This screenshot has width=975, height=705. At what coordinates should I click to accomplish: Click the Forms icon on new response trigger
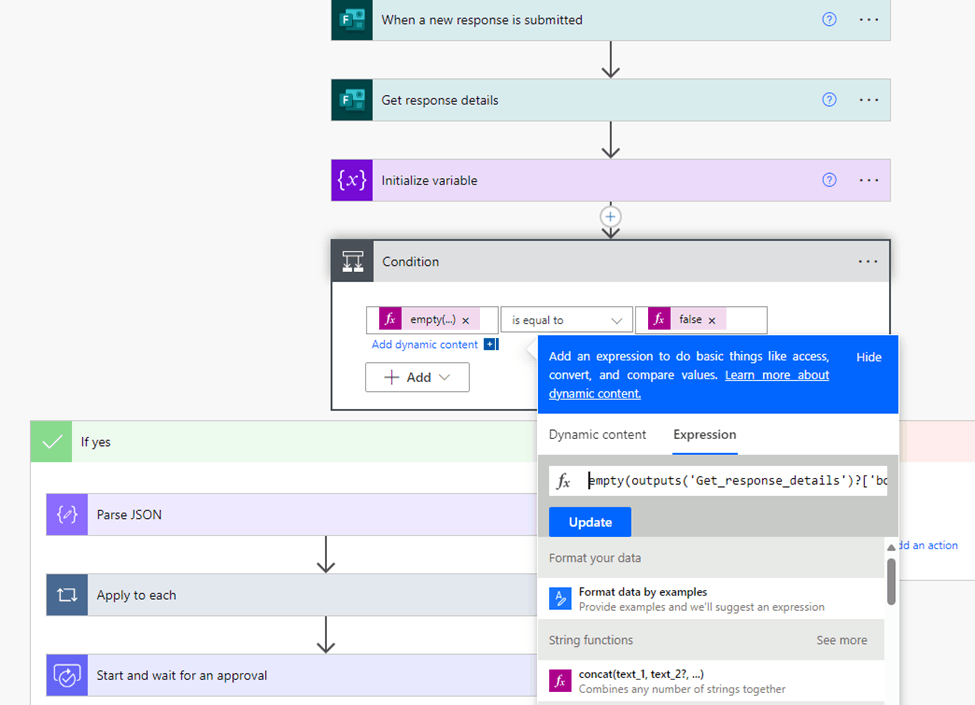click(x=352, y=20)
